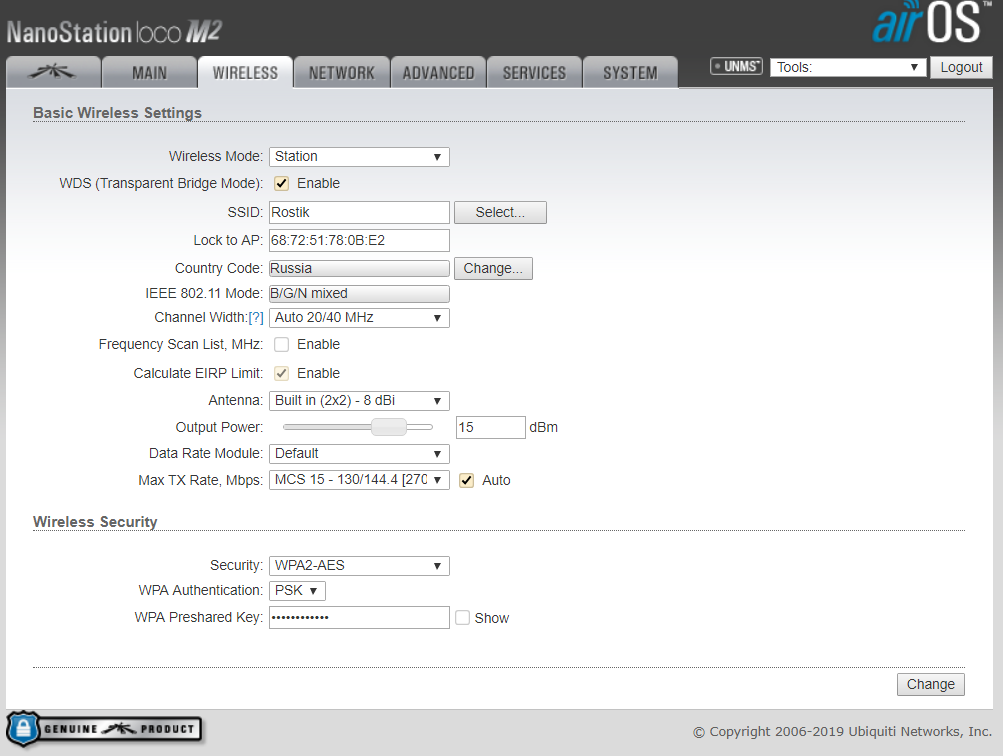Screen dimensions: 1003x756
Task: Click the Copyright Ubiquiti Networks text
Action: pos(842,732)
